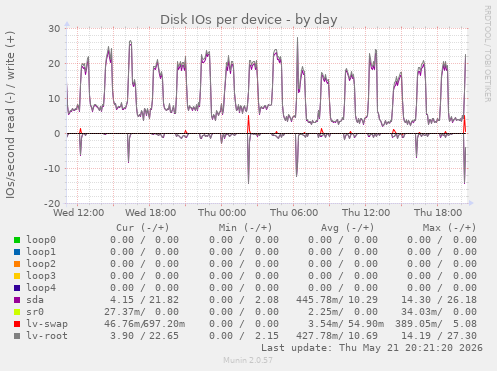
Task: Click the green loop0 legend swatch
Action: pyautogui.click(x=17, y=240)
